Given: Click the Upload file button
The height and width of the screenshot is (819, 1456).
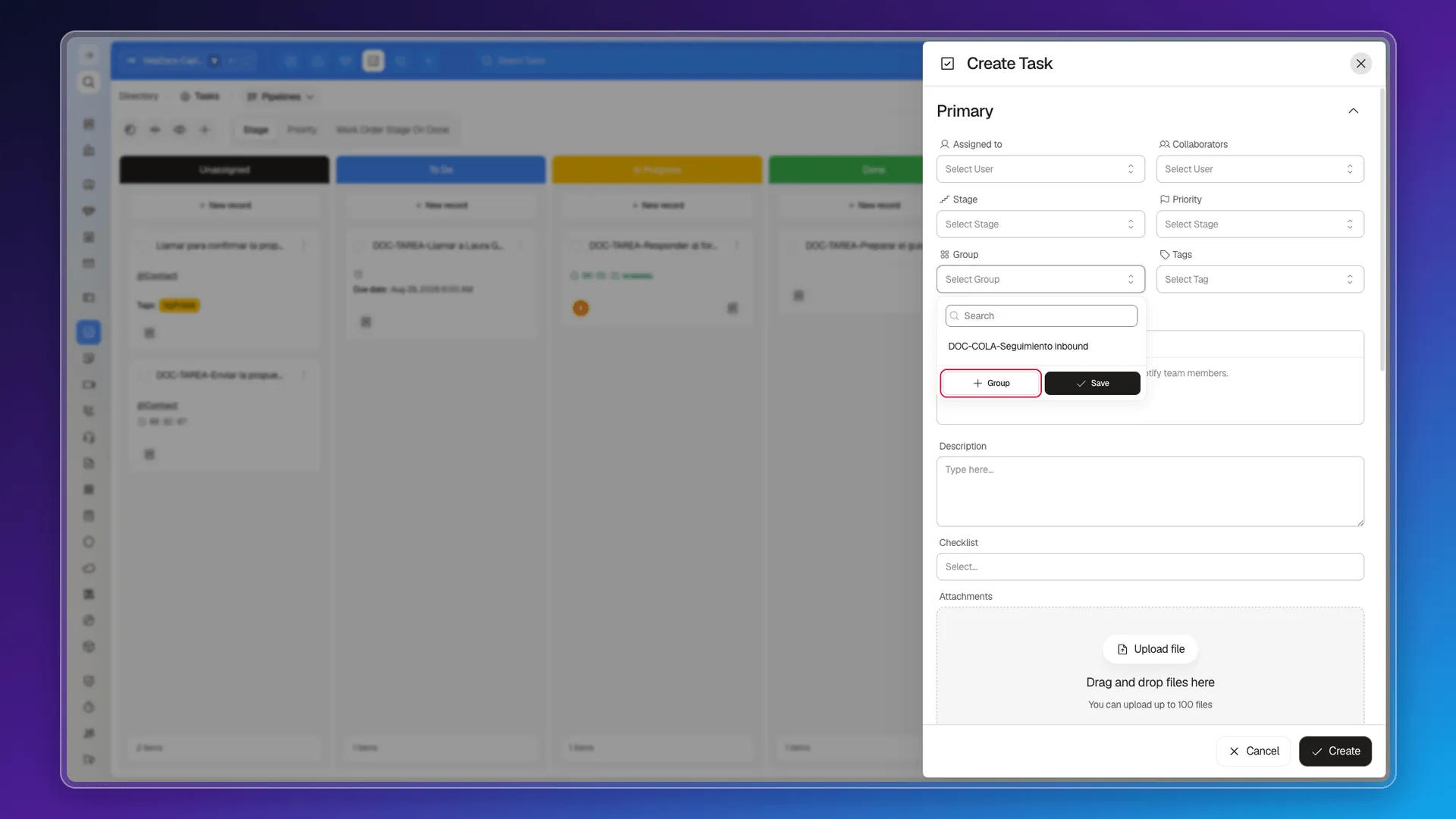Looking at the screenshot, I should point(1150,649).
